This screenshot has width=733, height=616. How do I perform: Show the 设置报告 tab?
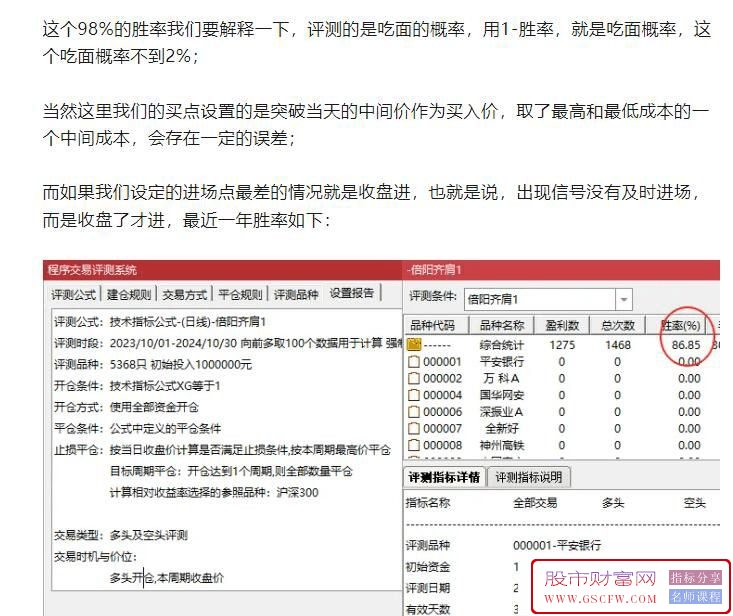[x=352, y=293]
